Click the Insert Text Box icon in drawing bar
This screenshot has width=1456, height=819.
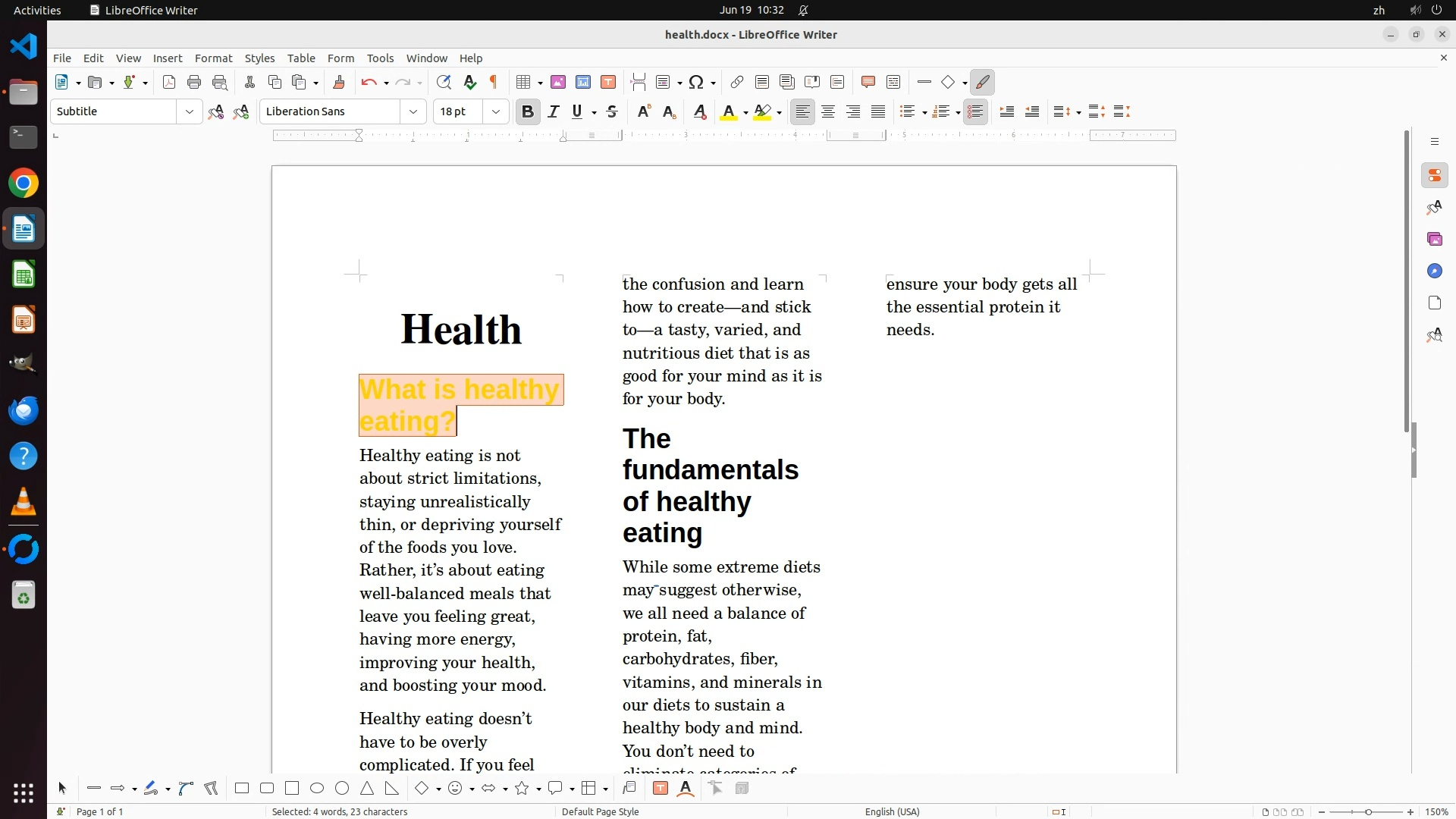pos(661,789)
